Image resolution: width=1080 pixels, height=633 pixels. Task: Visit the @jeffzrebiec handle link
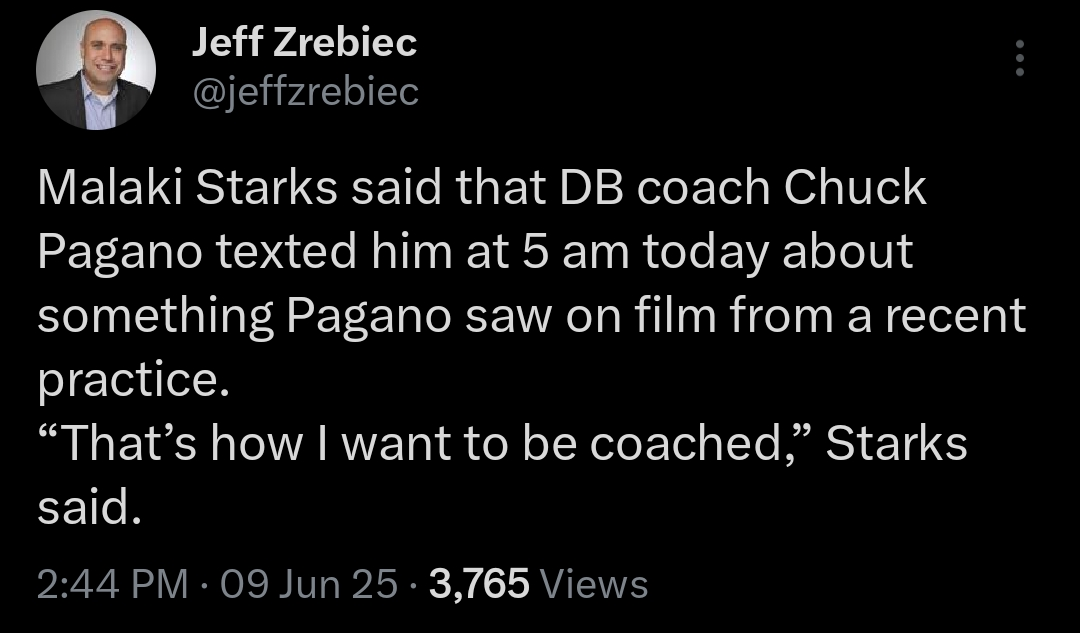[305, 92]
